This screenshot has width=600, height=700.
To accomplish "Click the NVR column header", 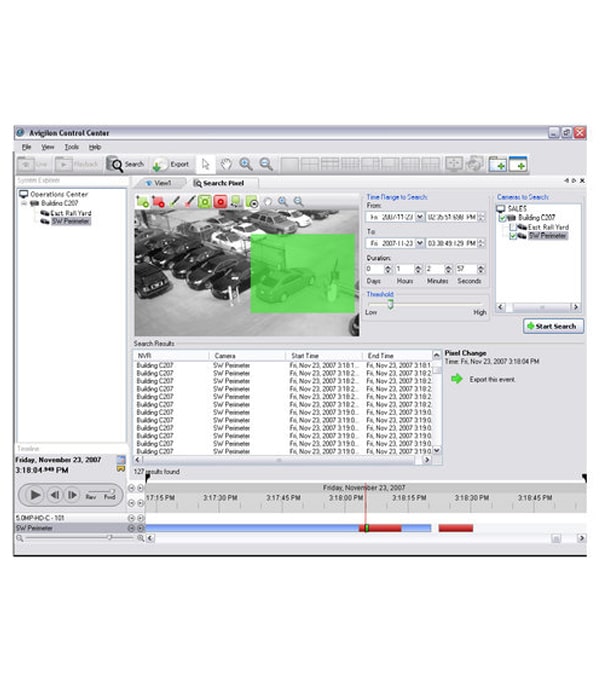I will 171,356.
